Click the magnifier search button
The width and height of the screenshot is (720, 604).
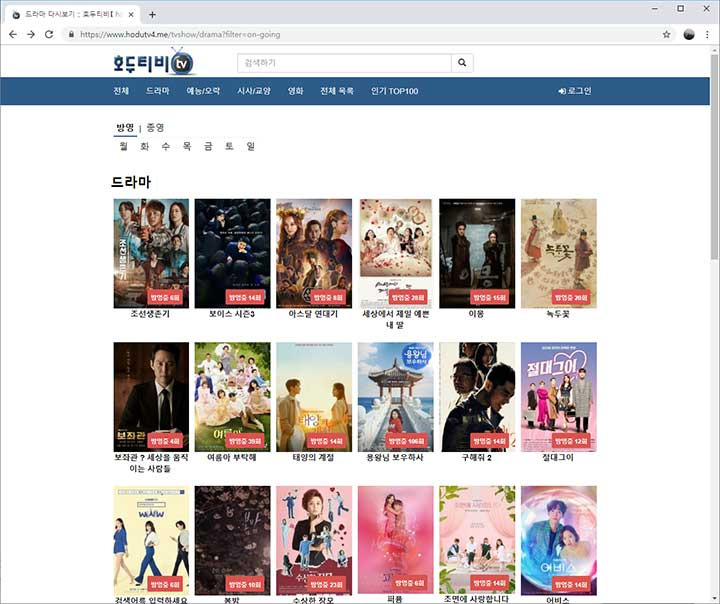[x=462, y=63]
